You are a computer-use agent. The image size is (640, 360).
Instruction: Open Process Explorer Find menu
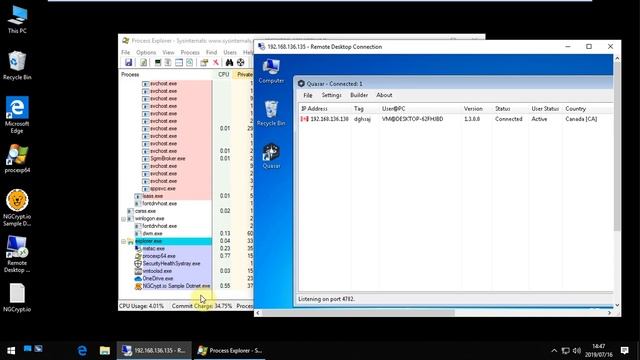click(211, 52)
